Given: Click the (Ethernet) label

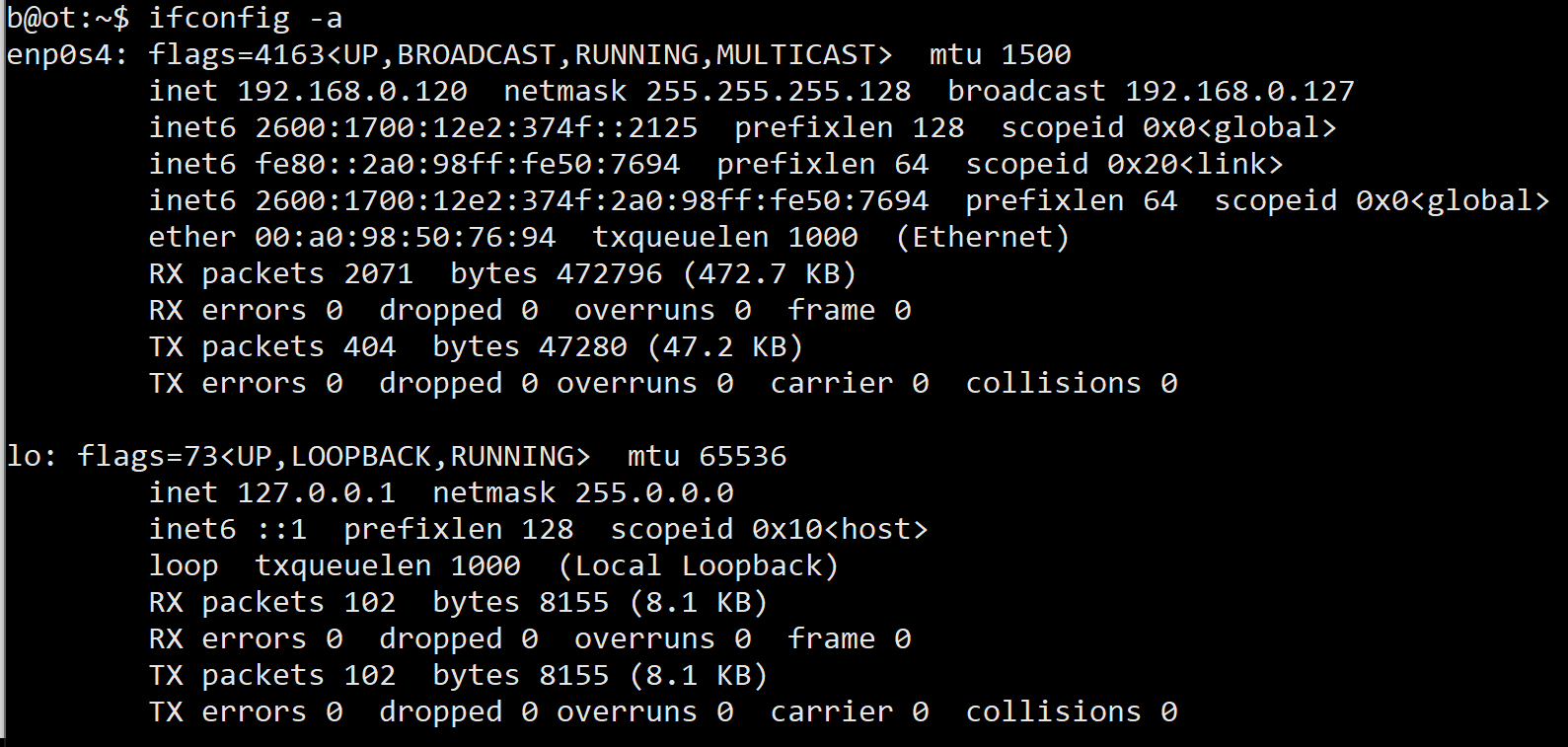Looking at the screenshot, I should point(982,237).
